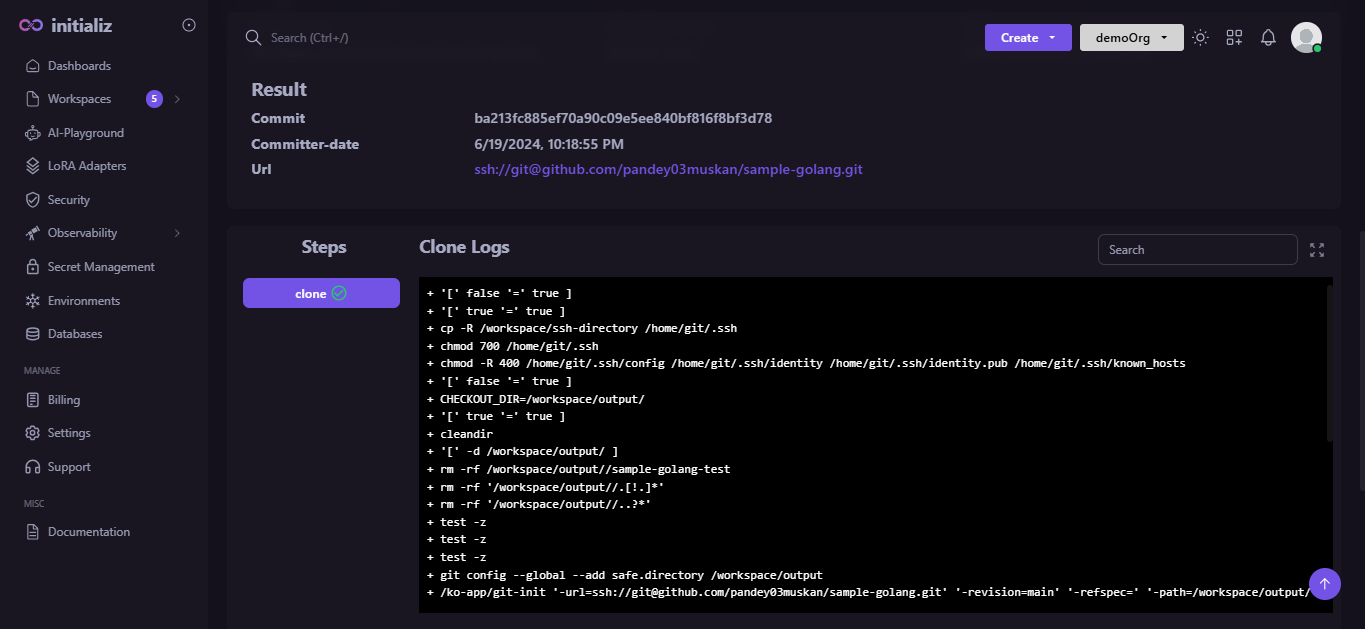Click the 'Clone Logs' heading
Viewport: 1365px width, 629px height.
(x=464, y=247)
